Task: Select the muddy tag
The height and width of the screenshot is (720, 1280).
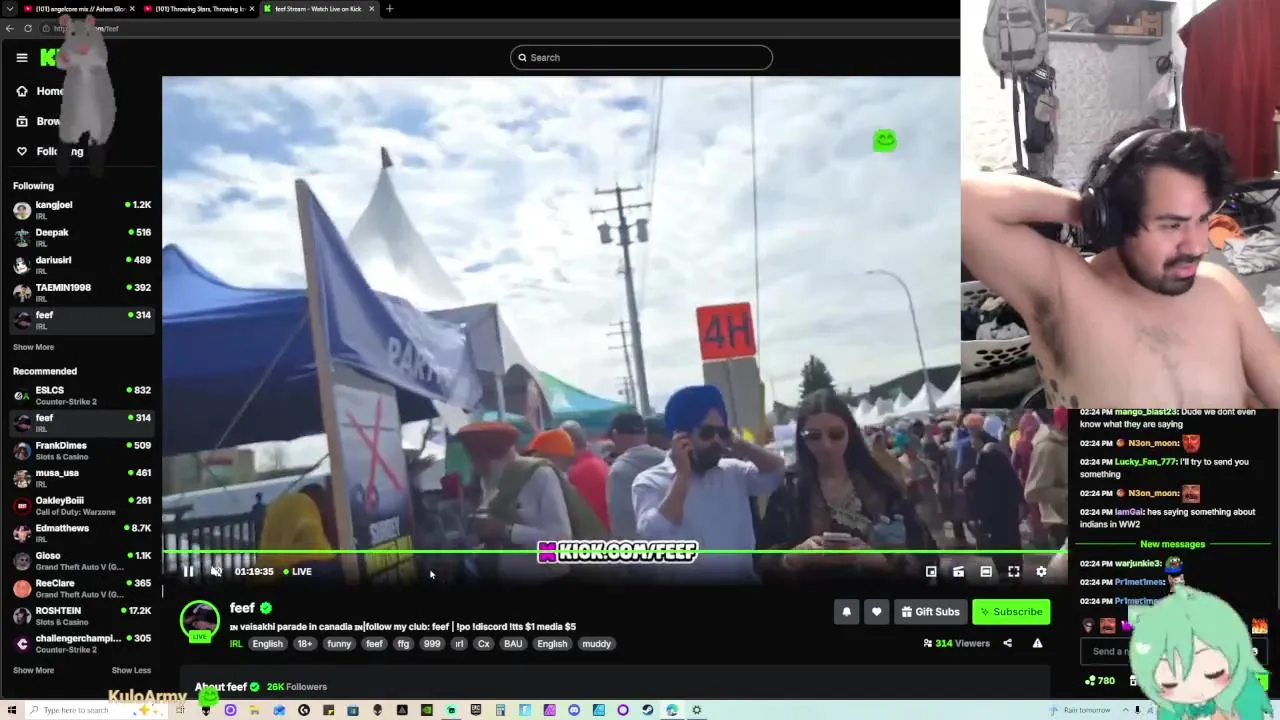Action: tap(597, 644)
